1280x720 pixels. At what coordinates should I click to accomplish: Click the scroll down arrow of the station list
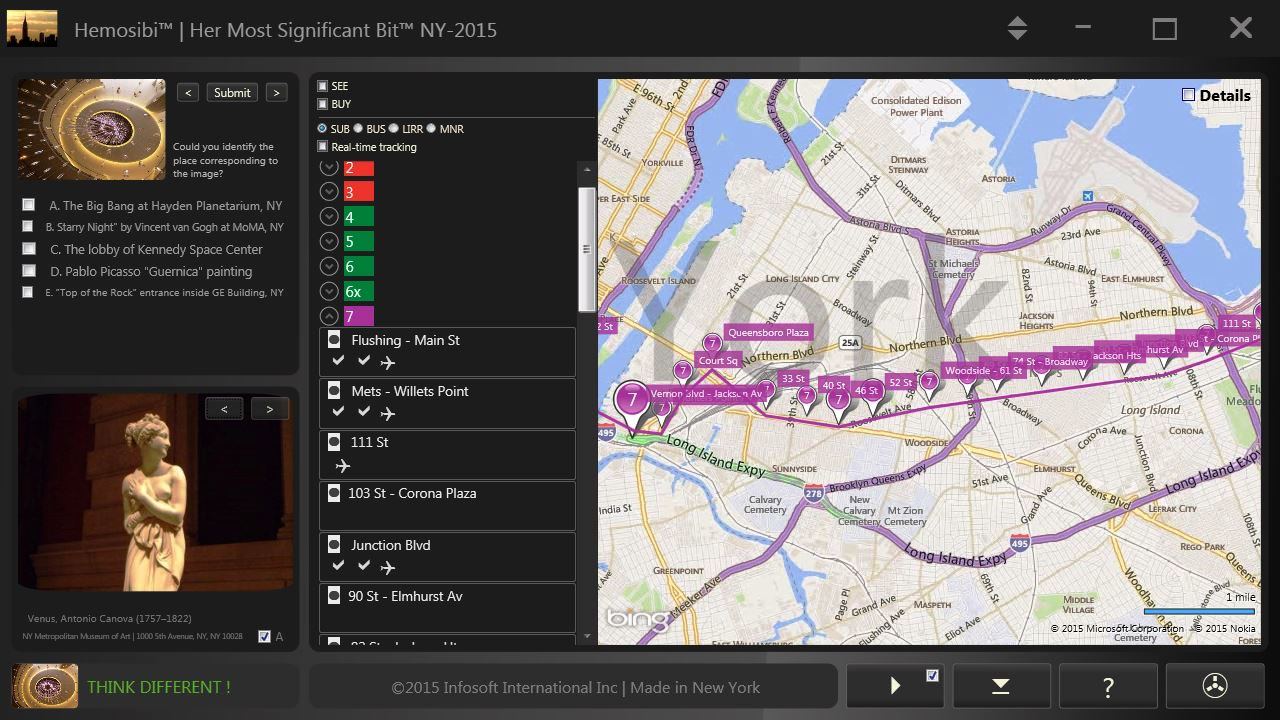pos(587,636)
